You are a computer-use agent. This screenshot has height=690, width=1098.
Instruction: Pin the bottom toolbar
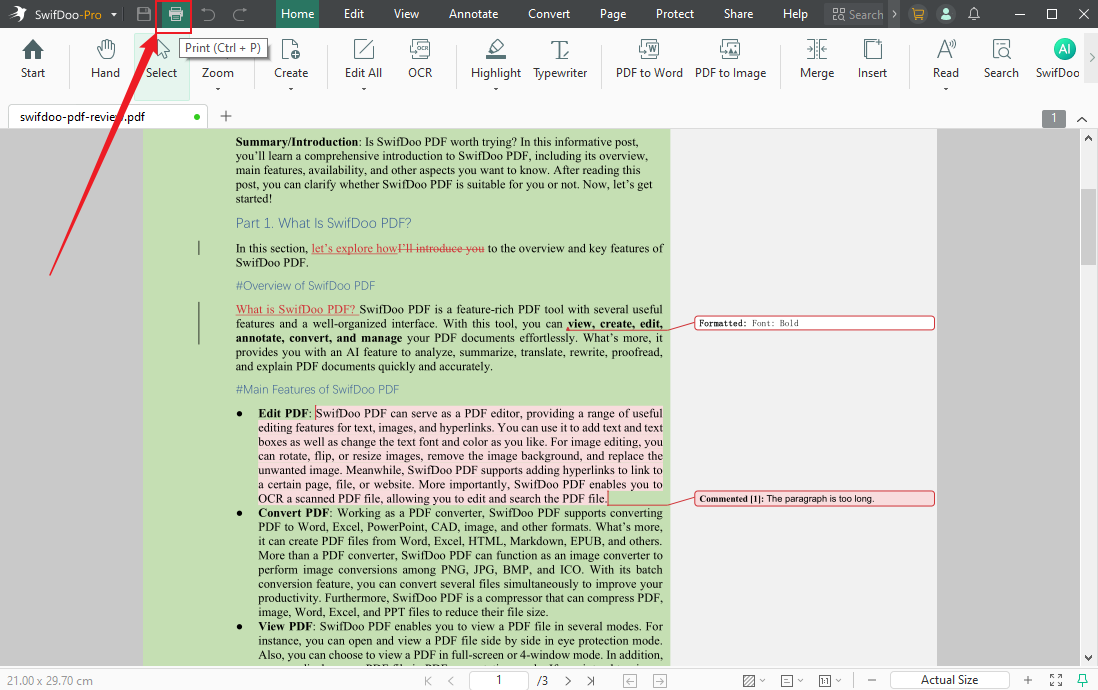[1084, 679]
